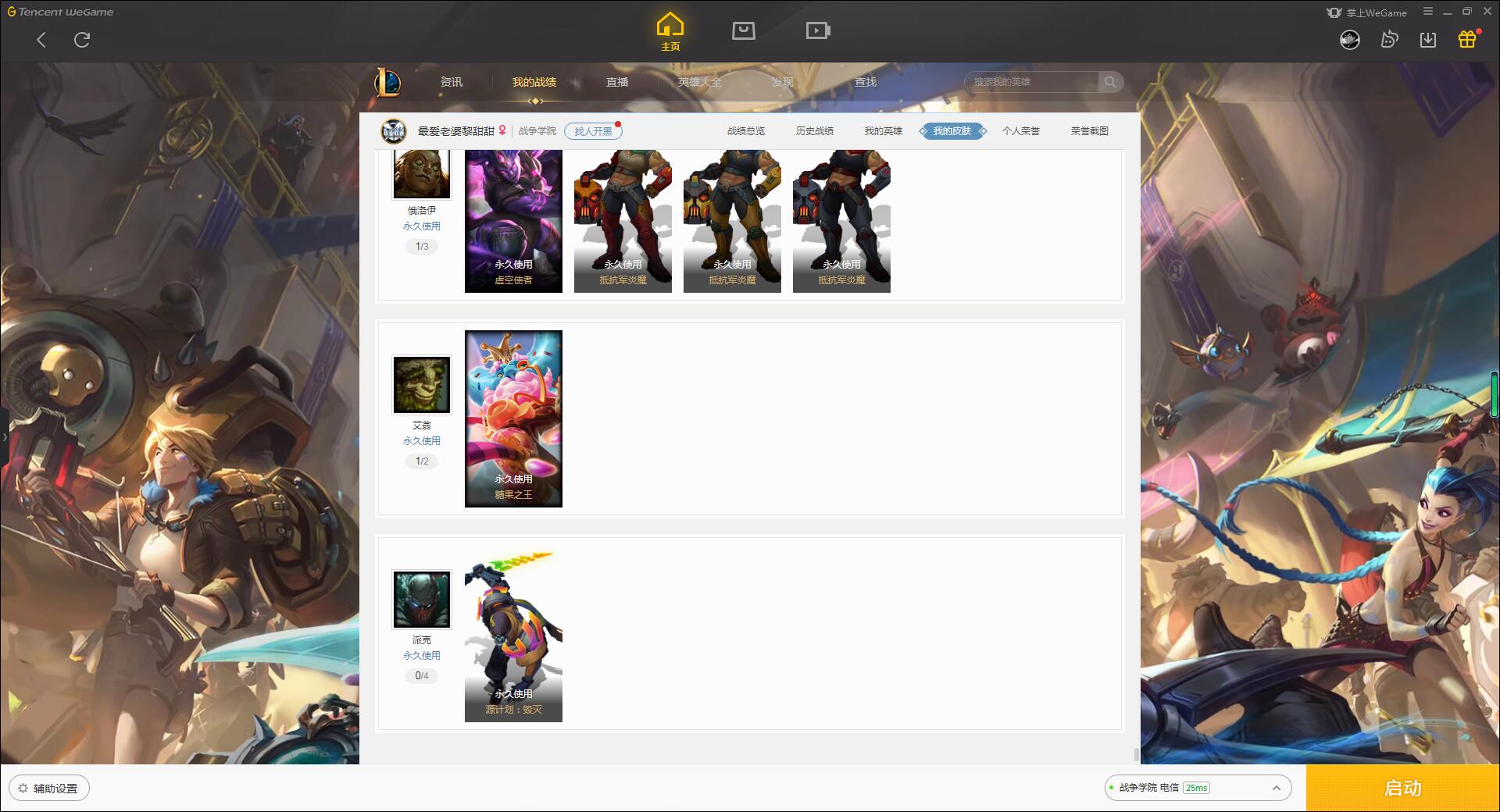
Task: Open 辅助设置 settings button
Action: [x=48, y=789]
